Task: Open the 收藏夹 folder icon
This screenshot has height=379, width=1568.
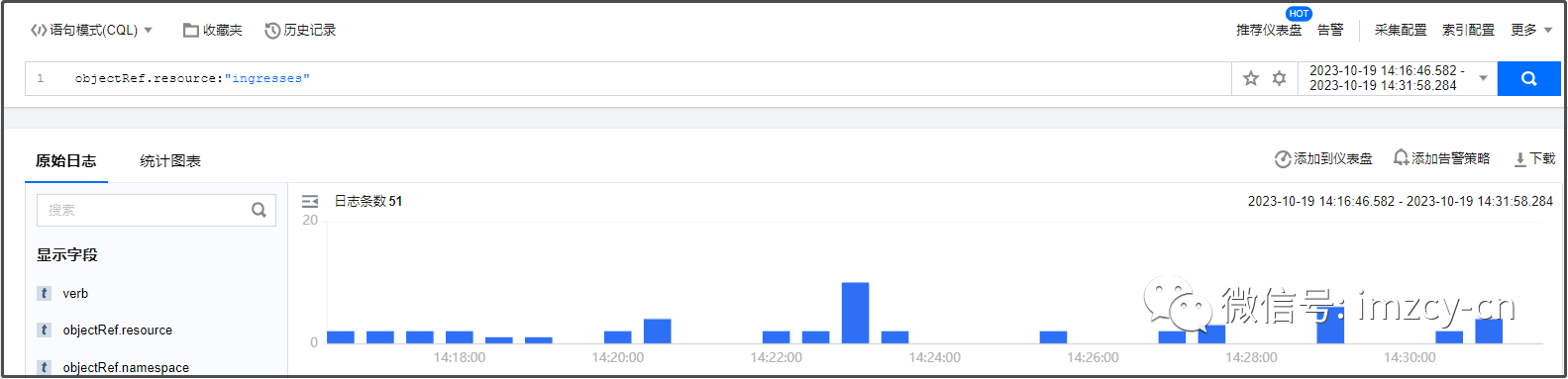Action: 191,31
